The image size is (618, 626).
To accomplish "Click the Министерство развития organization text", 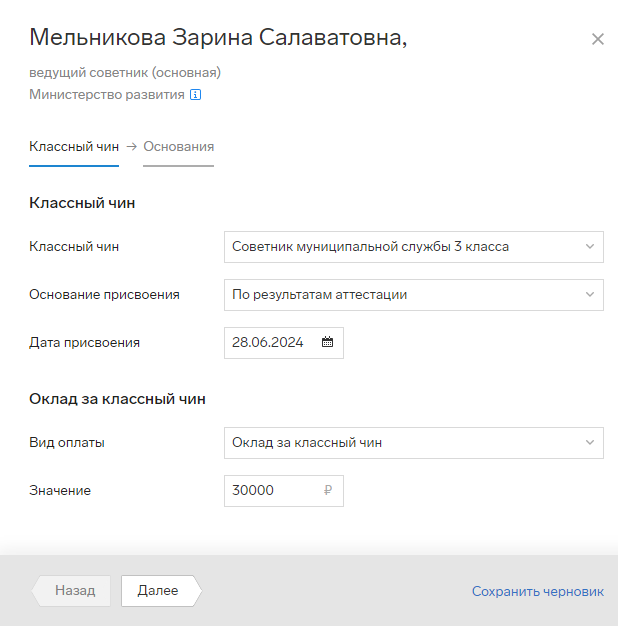I will pyautogui.click(x=107, y=95).
